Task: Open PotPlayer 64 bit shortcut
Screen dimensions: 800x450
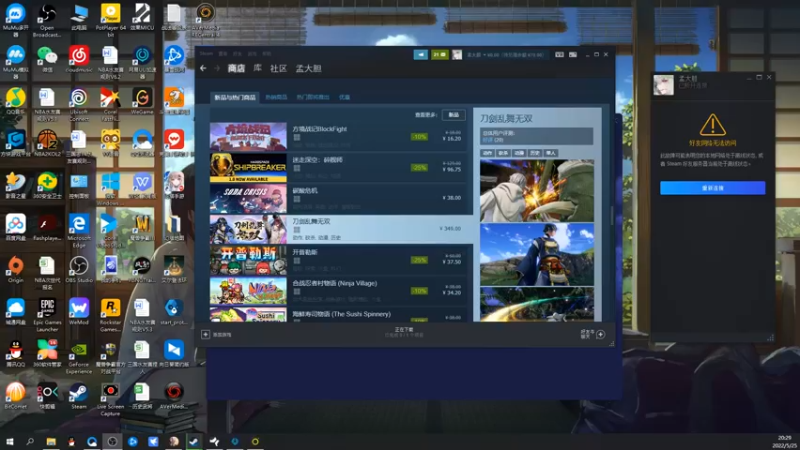Action: (x=110, y=20)
